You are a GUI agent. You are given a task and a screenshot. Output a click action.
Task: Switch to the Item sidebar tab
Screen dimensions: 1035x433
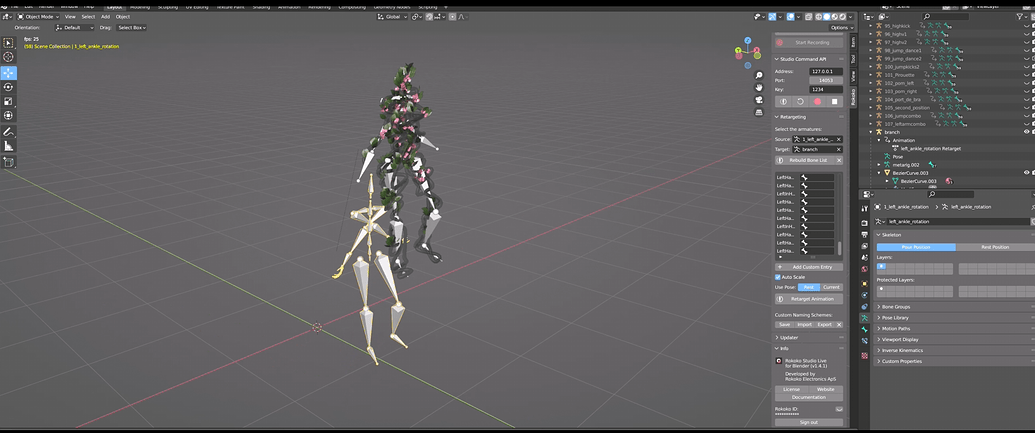pos(853,41)
